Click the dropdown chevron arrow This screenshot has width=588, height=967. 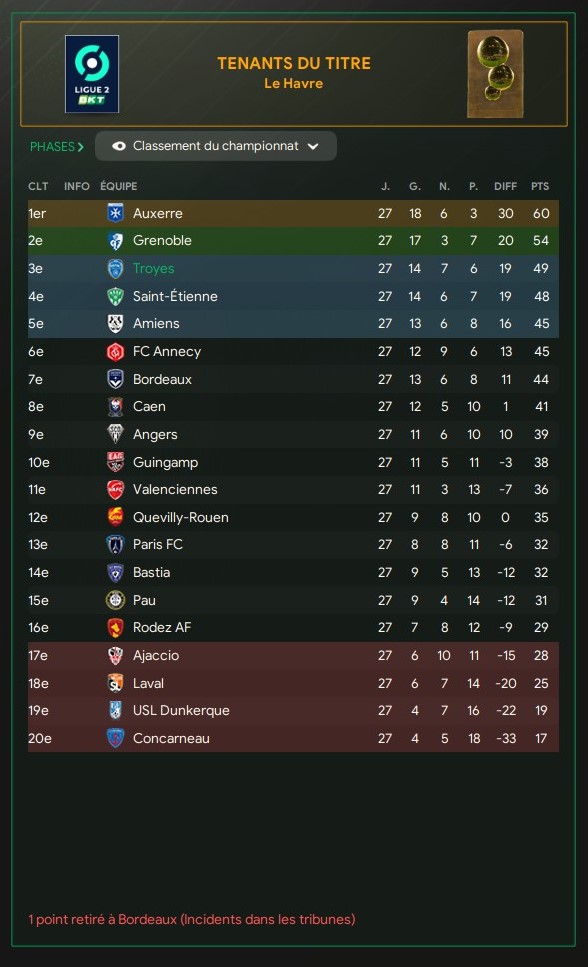[x=313, y=147]
